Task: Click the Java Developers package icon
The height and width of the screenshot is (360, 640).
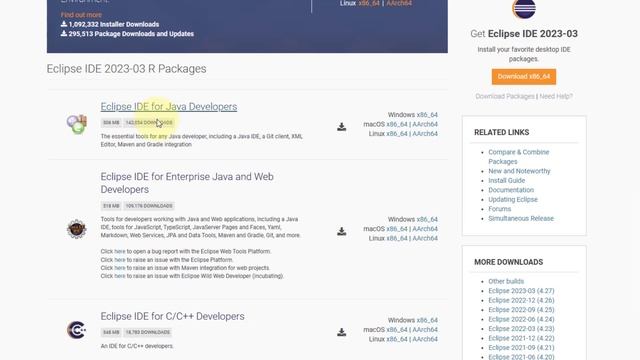Action: click(x=77, y=124)
